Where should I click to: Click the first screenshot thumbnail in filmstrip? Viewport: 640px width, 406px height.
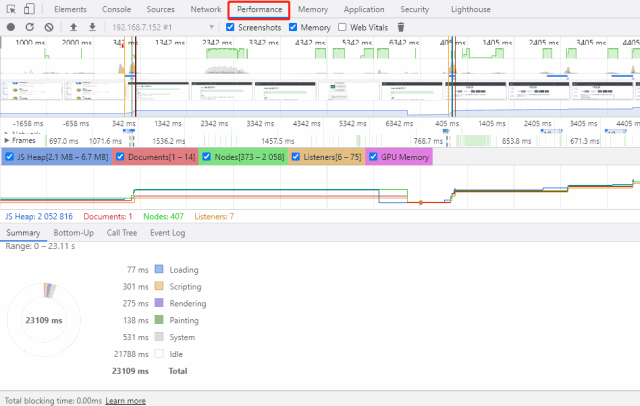coord(32,91)
